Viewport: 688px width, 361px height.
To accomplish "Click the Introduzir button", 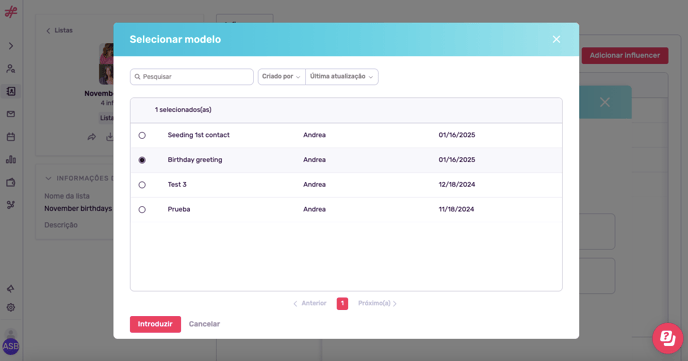I will point(155,324).
